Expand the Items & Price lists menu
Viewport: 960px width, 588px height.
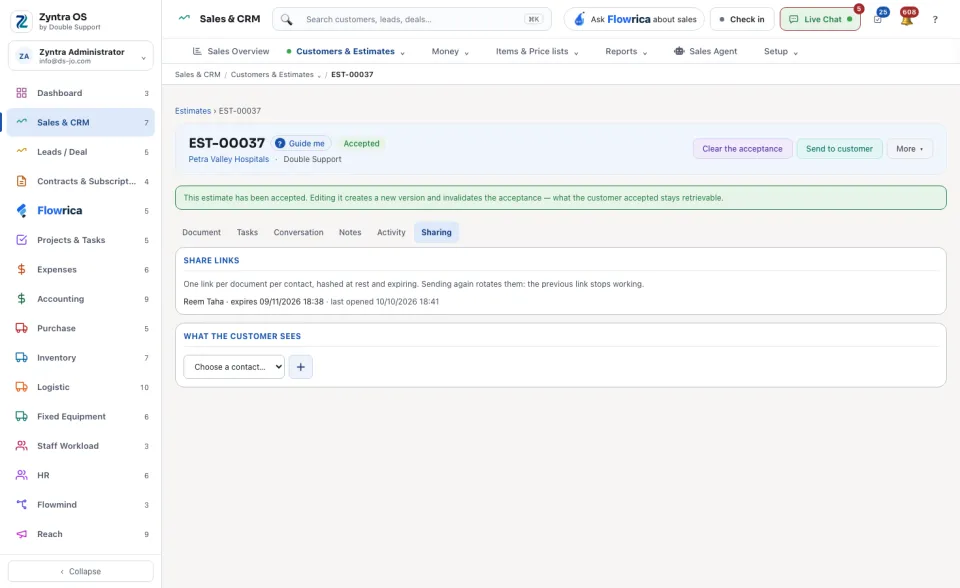pyautogui.click(x=537, y=51)
